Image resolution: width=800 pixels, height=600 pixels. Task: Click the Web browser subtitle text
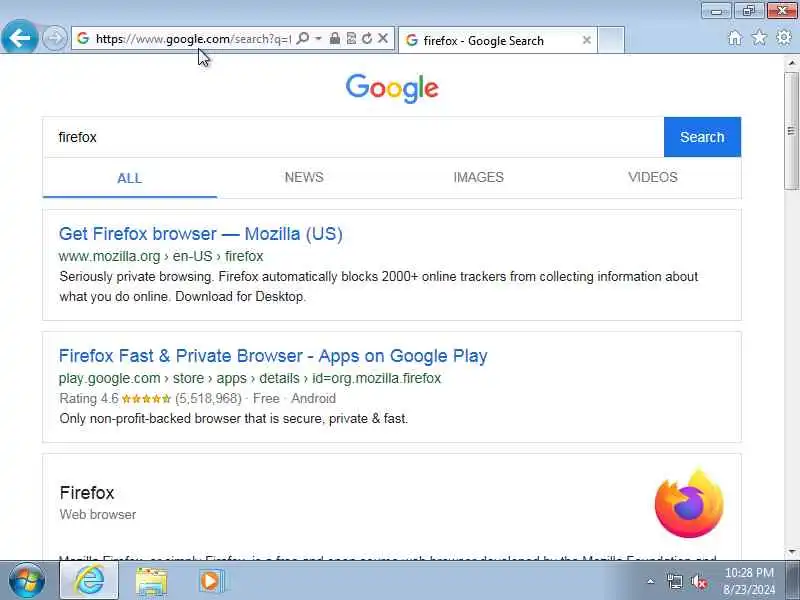tap(97, 514)
